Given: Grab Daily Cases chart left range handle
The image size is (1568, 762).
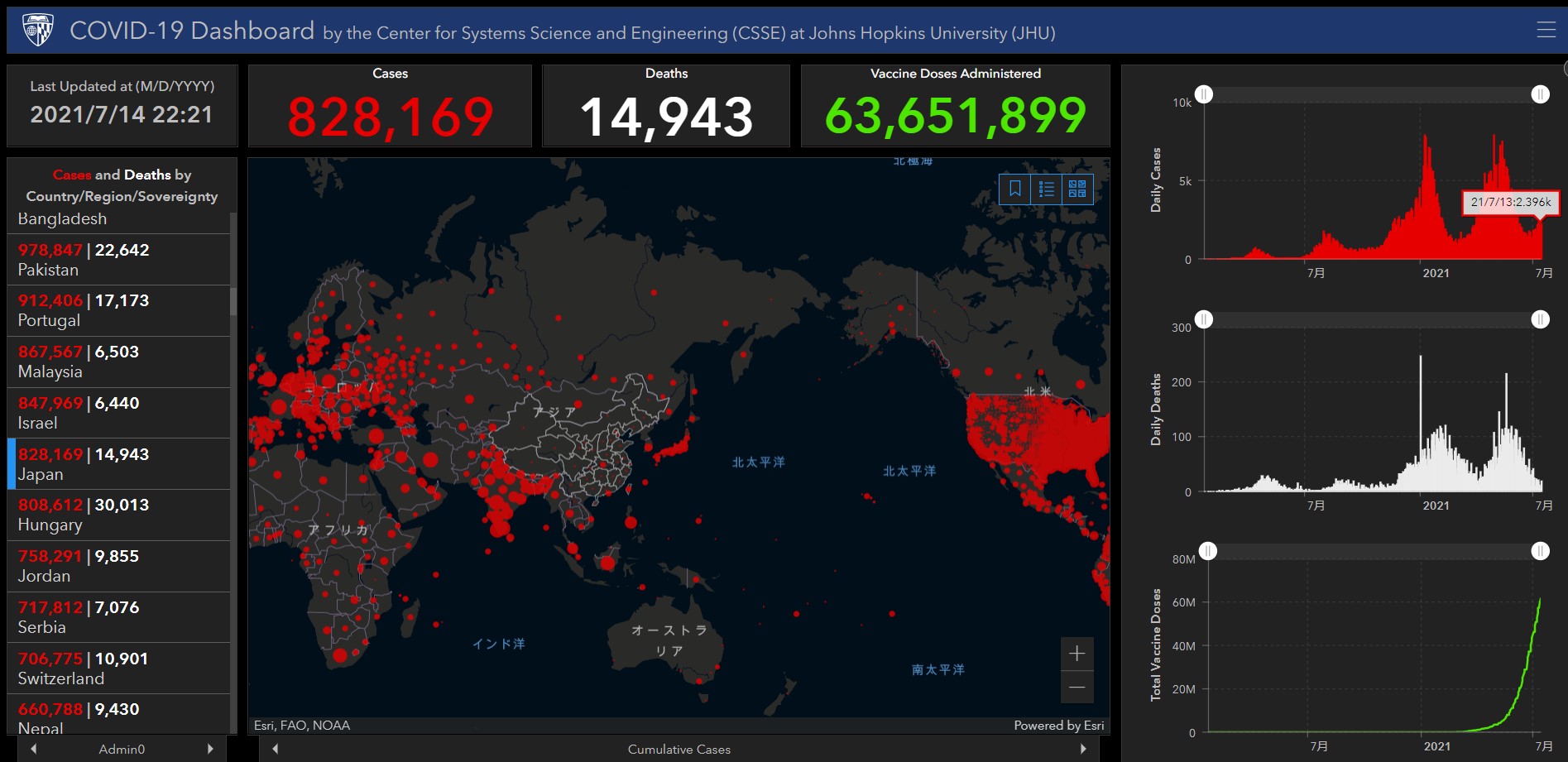Looking at the screenshot, I should click(1204, 94).
